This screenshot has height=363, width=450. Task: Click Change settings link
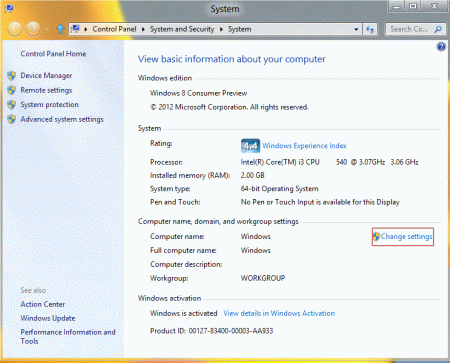pos(406,236)
